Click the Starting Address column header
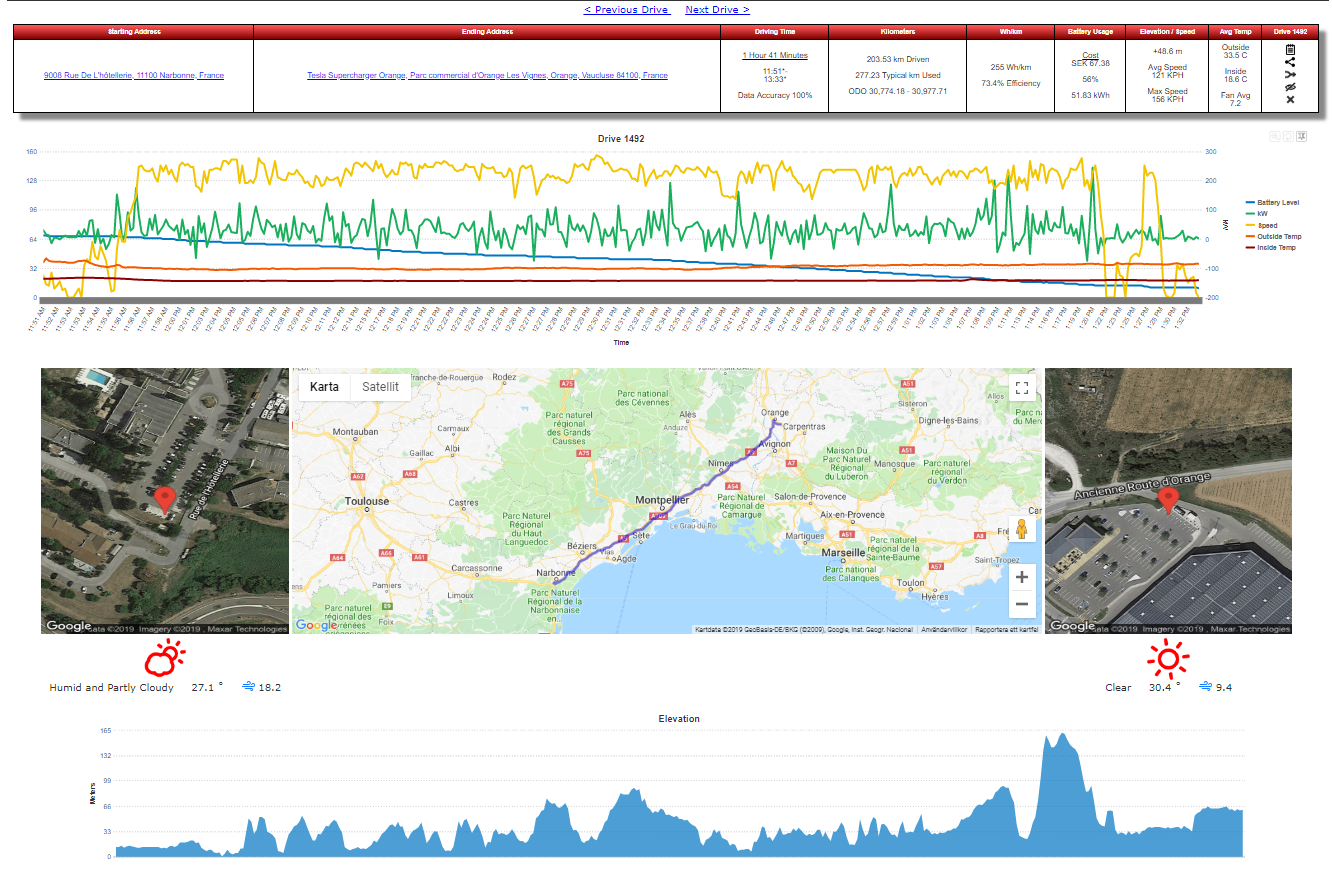Screen dimensions: 1332x878 click(x=133, y=32)
